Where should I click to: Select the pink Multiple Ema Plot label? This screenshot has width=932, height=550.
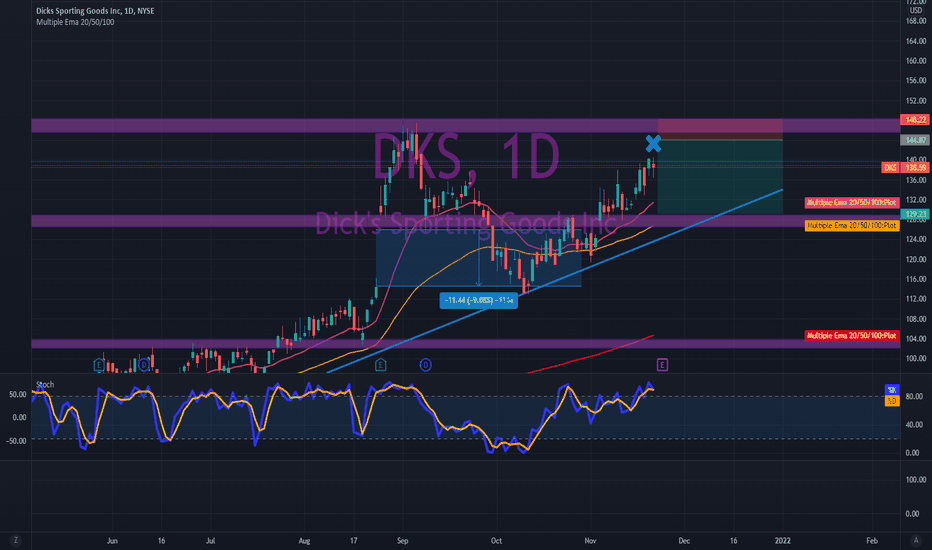[852, 202]
